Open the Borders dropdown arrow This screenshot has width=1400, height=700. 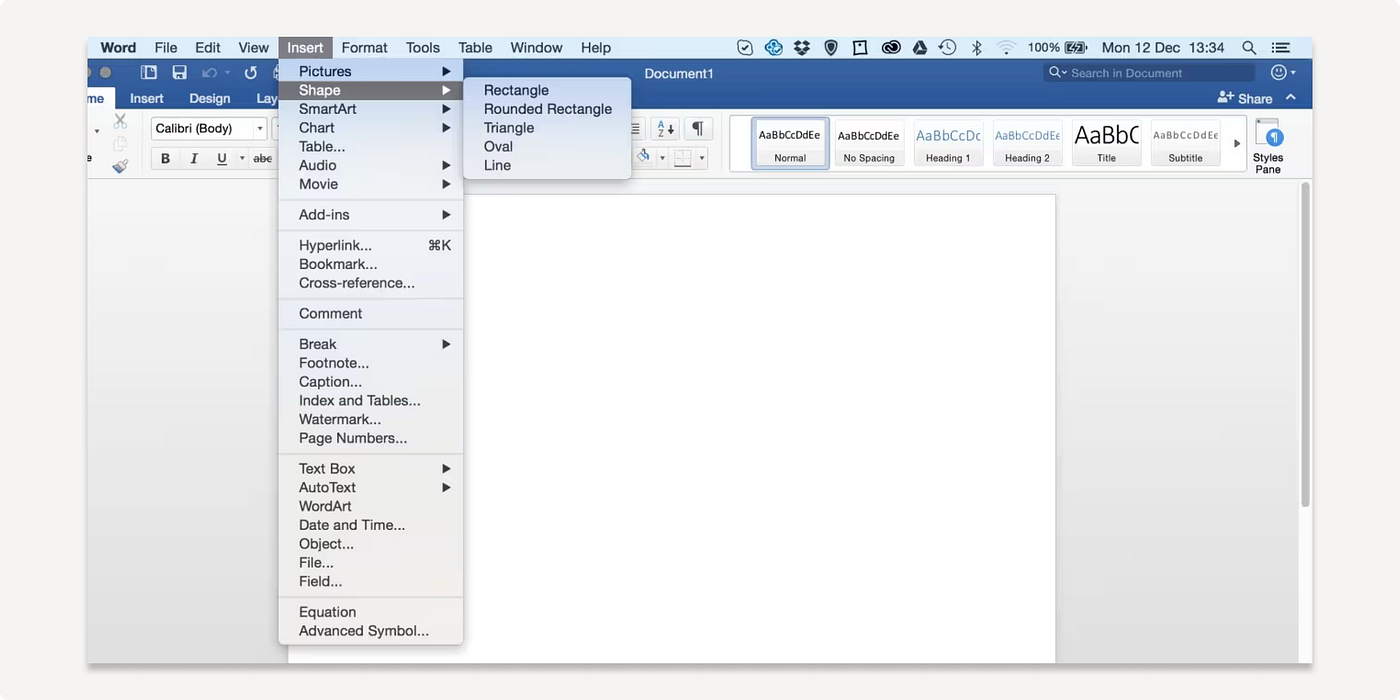tap(702, 158)
